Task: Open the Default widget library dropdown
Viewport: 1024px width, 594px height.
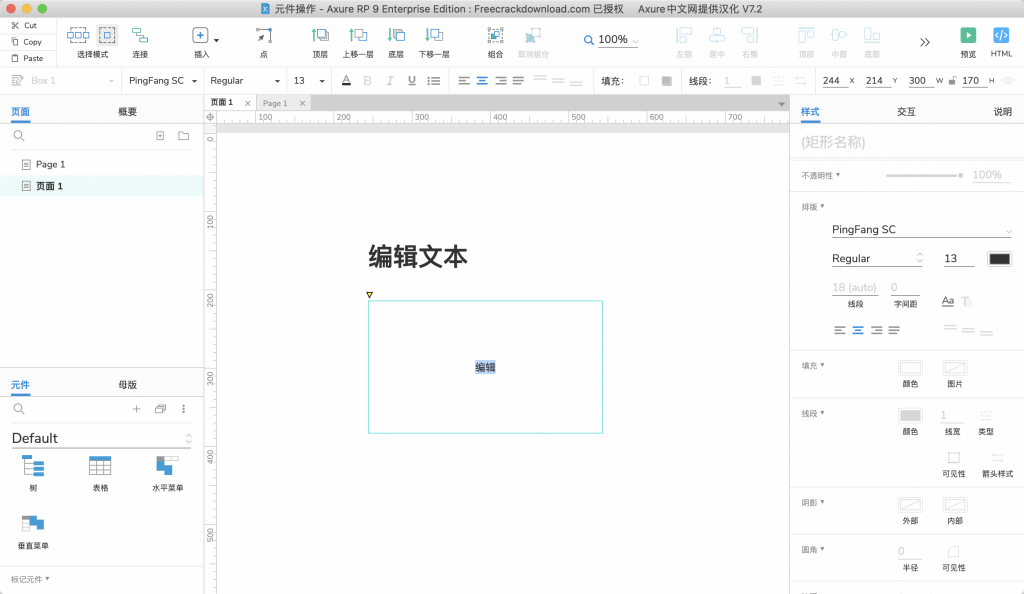Action: click(x=101, y=438)
